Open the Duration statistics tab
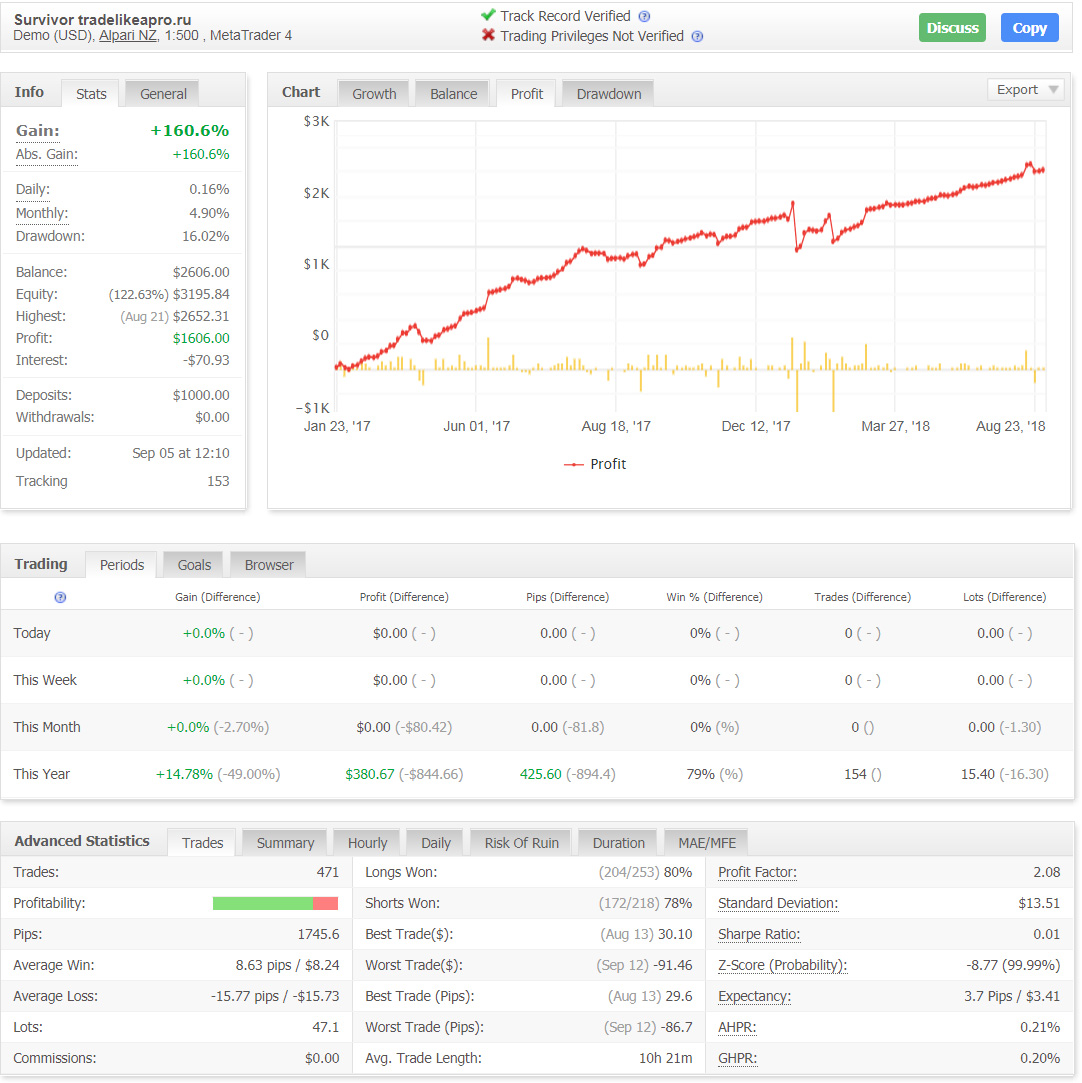Image resolution: width=1082 pixels, height=1083 pixels. 619,843
